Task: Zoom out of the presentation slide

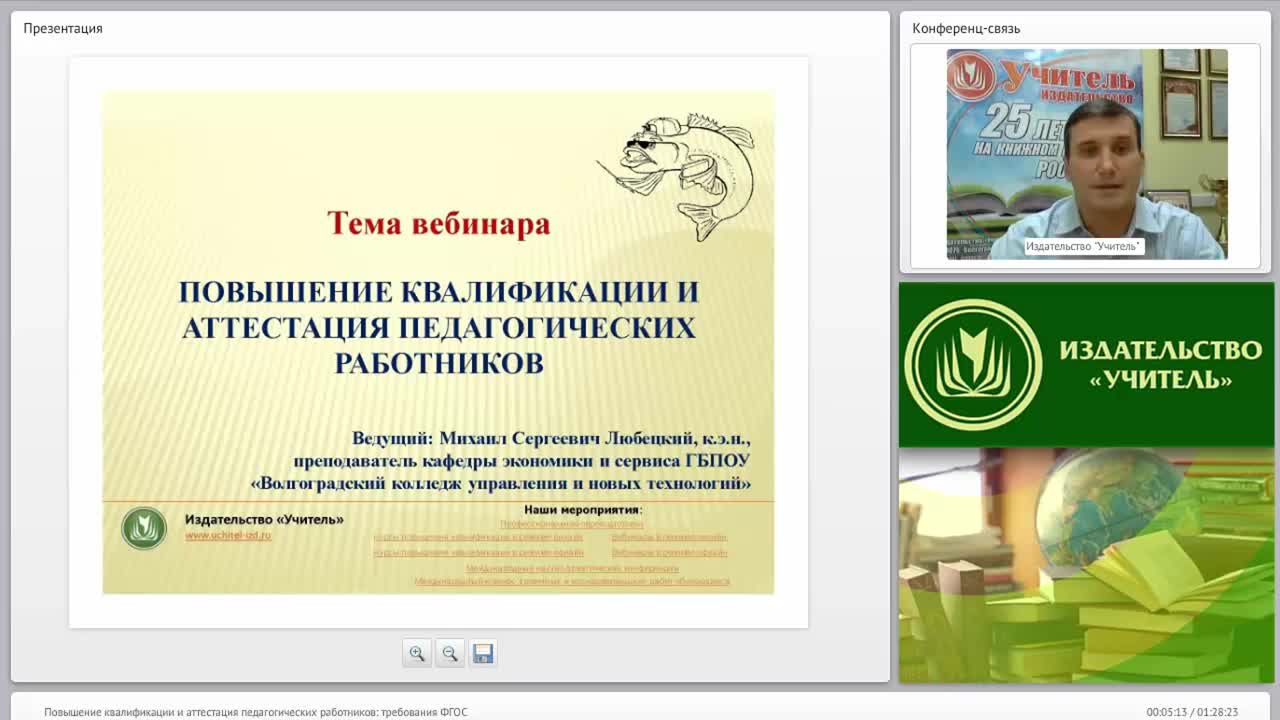Action: pyautogui.click(x=450, y=653)
